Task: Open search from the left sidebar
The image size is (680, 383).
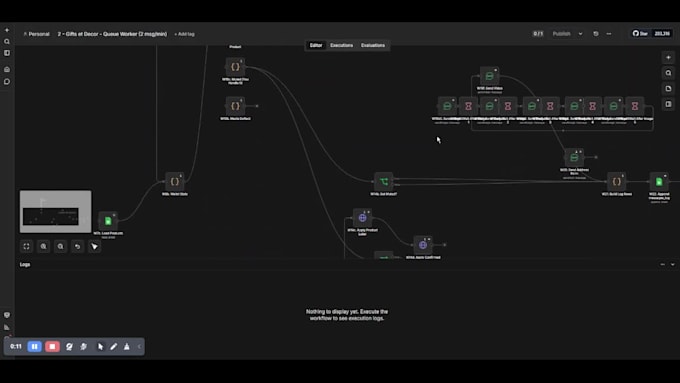Action: tap(7, 42)
